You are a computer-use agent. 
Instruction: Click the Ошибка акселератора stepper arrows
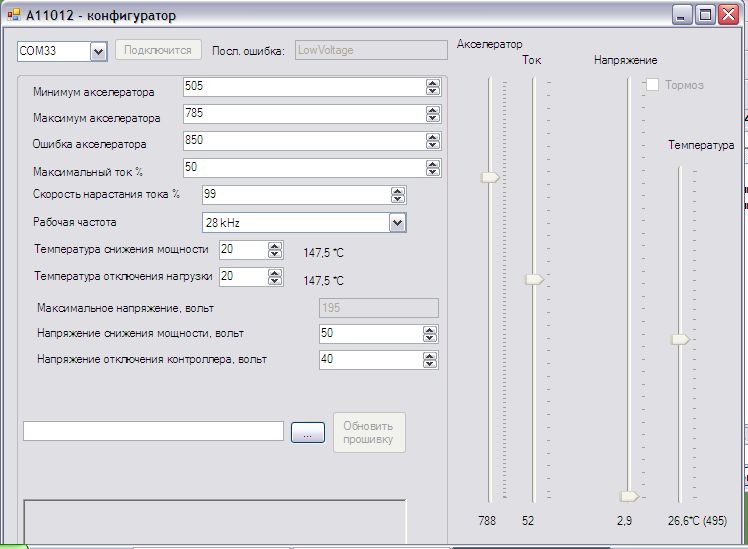432,141
